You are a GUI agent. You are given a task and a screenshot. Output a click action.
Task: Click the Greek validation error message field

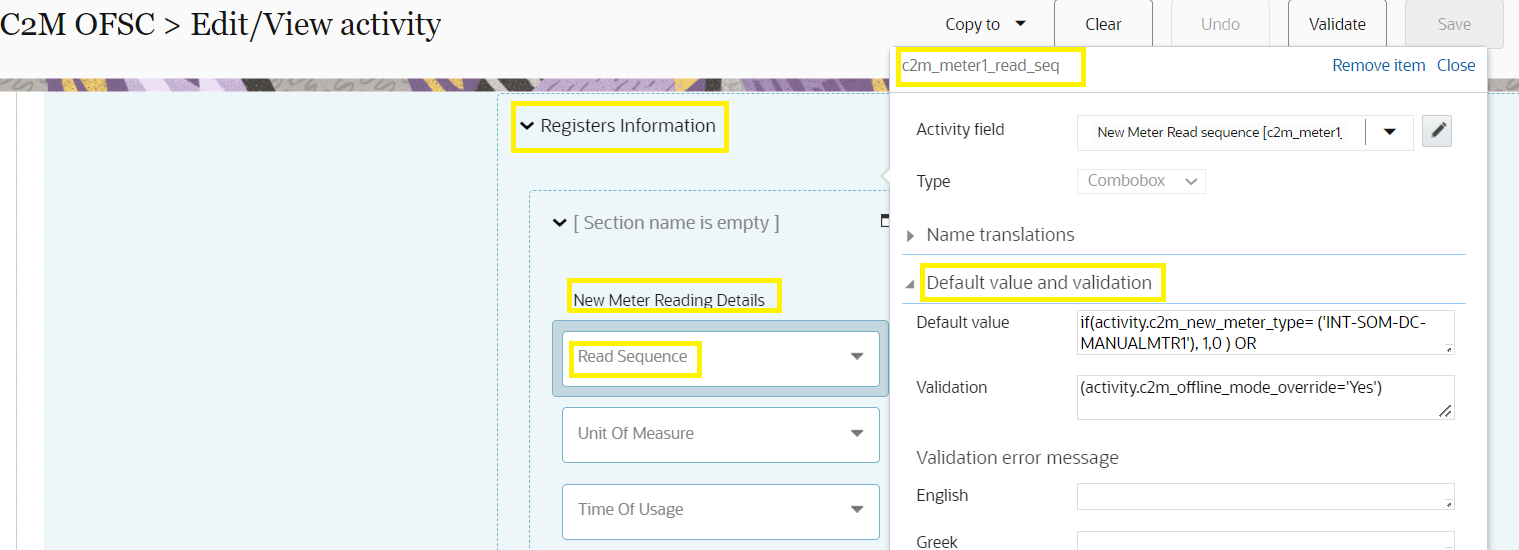pos(1265,541)
